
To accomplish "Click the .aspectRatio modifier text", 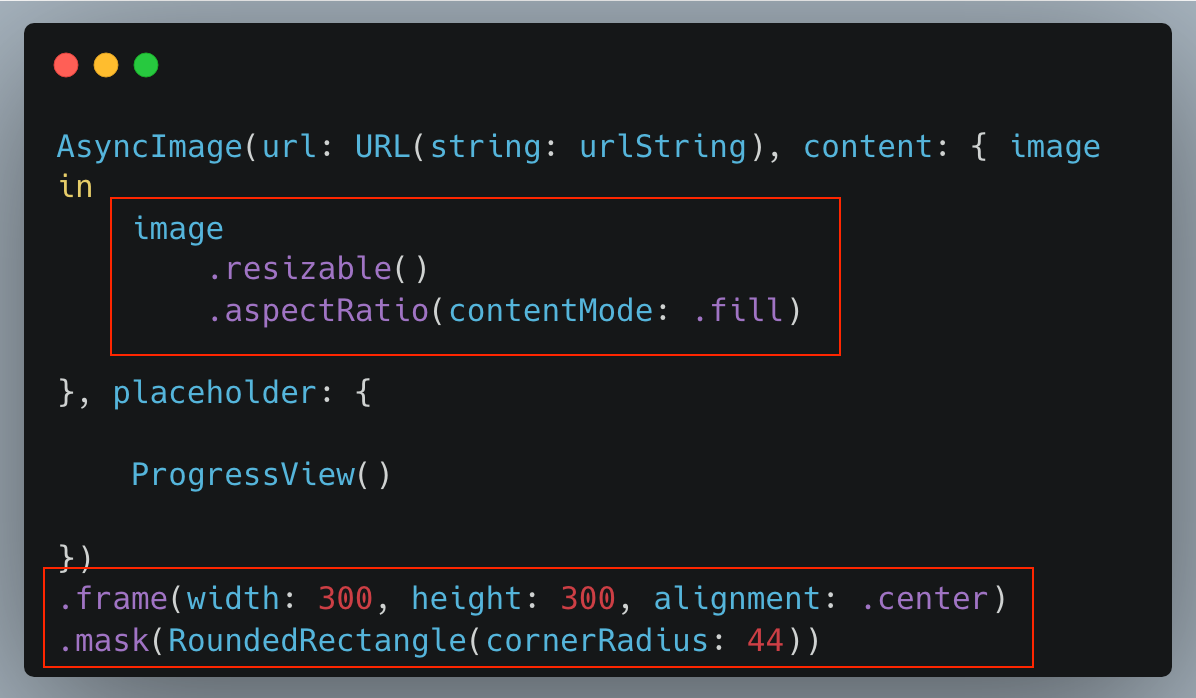I will tap(318, 310).
